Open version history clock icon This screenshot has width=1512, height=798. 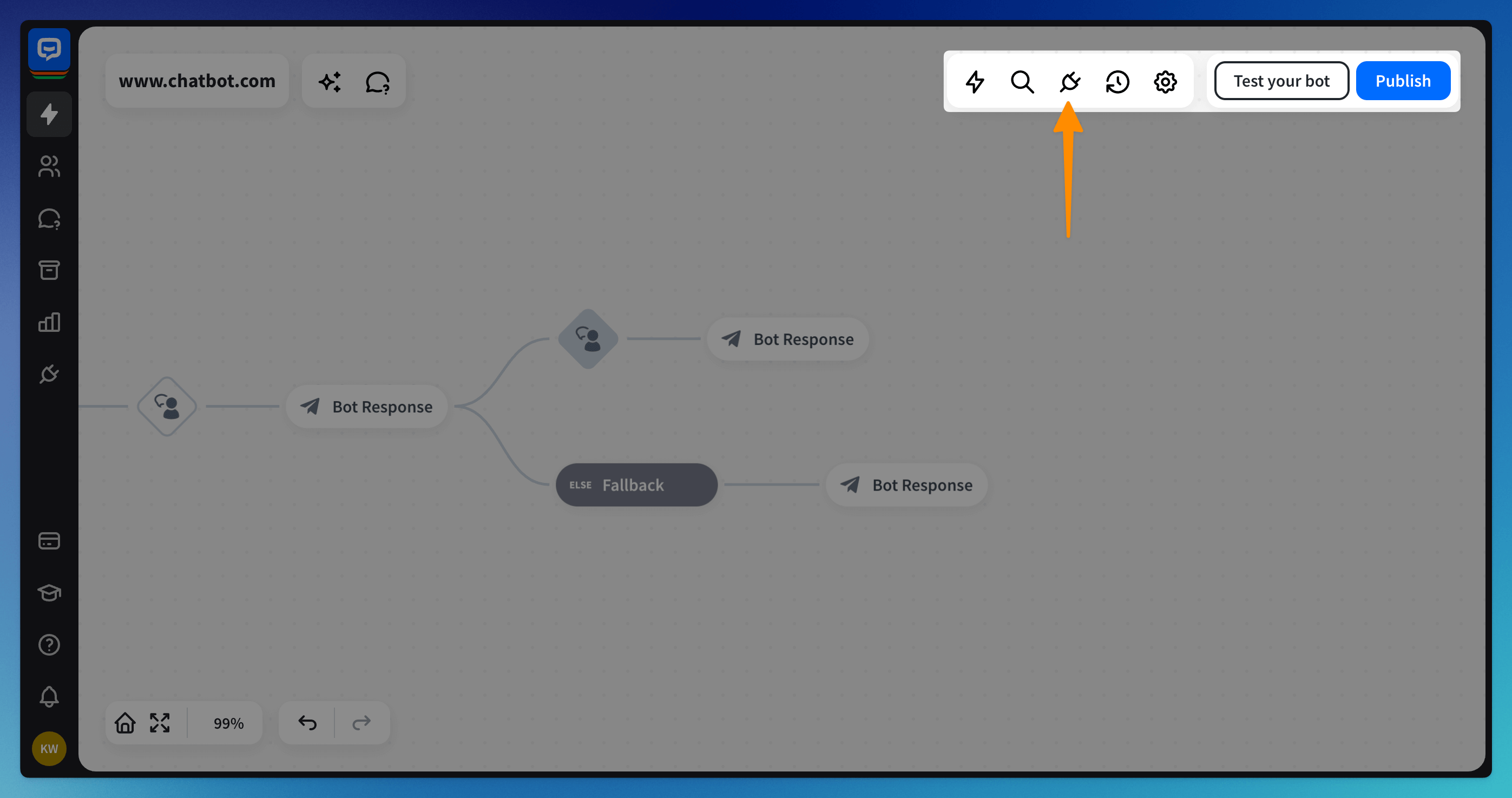coord(1117,82)
